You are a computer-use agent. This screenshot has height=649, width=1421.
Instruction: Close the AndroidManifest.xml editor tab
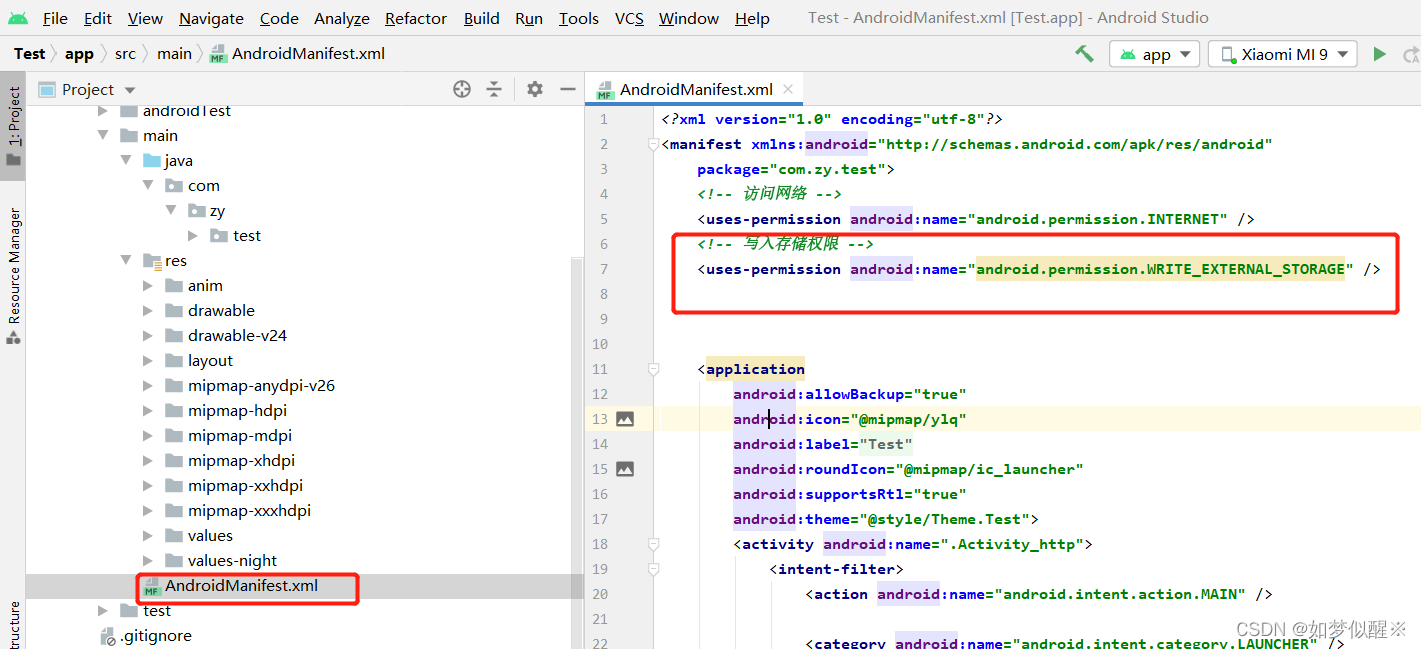click(789, 89)
